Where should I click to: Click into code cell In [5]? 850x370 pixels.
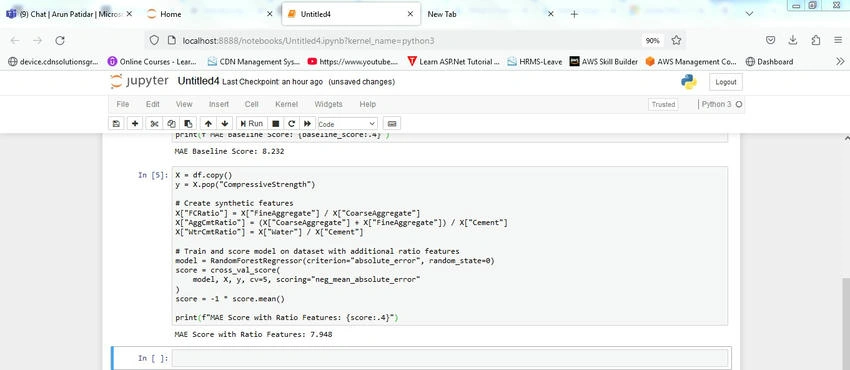[450, 246]
